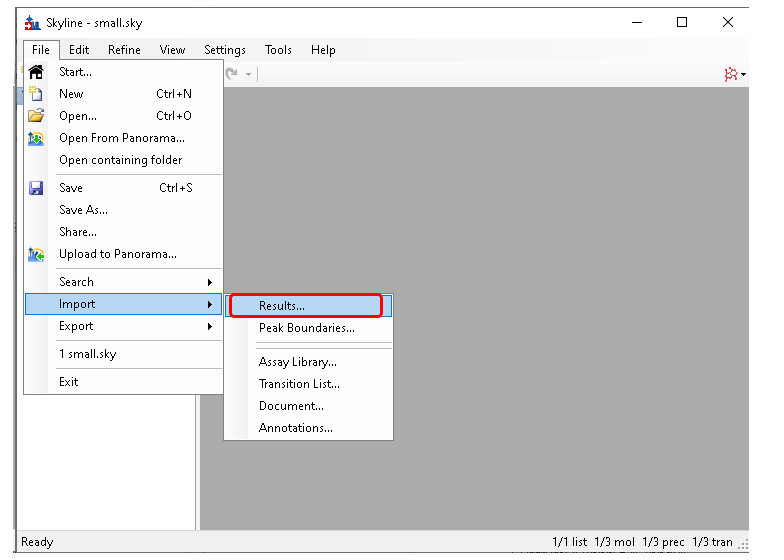
Task: Click the Skyline app icon in title bar
Action: click(31, 22)
